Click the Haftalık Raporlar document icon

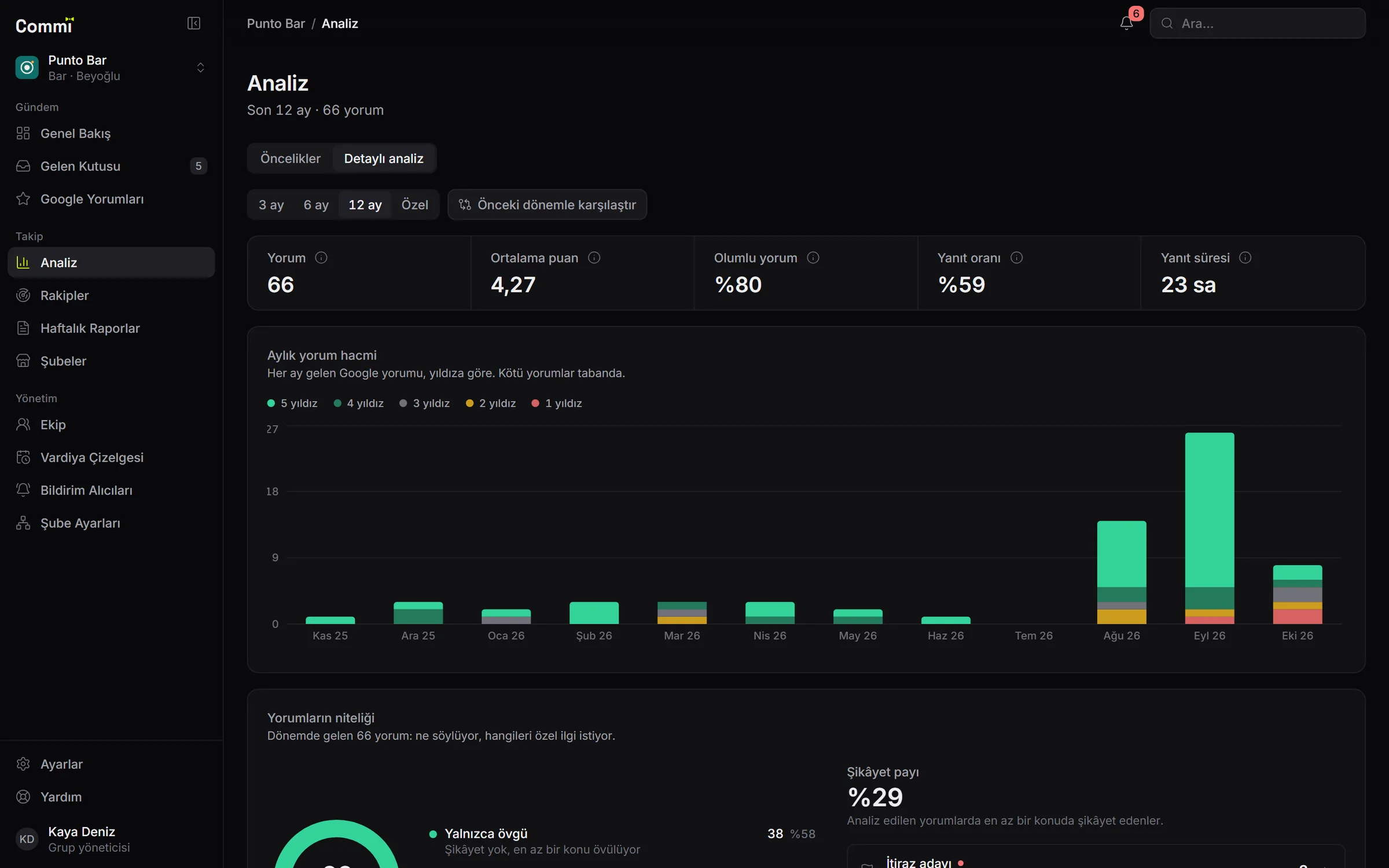[23, 328]
